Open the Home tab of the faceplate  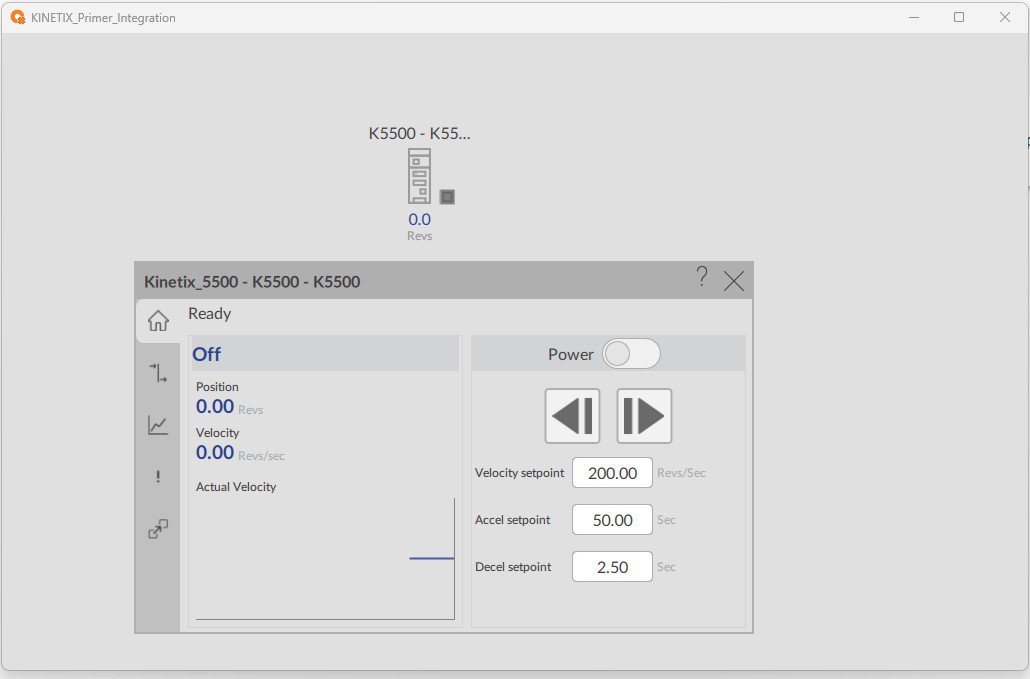pos(158,321)
